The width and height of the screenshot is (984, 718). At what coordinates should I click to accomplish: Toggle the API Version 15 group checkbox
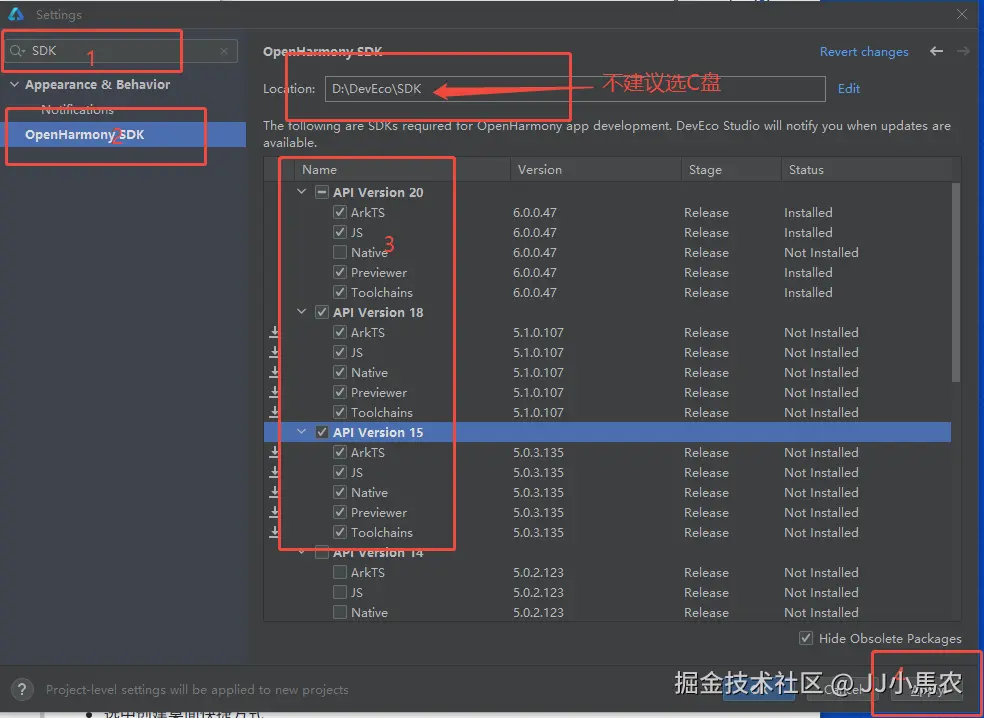pyautogui.click(x=322, y=432)
